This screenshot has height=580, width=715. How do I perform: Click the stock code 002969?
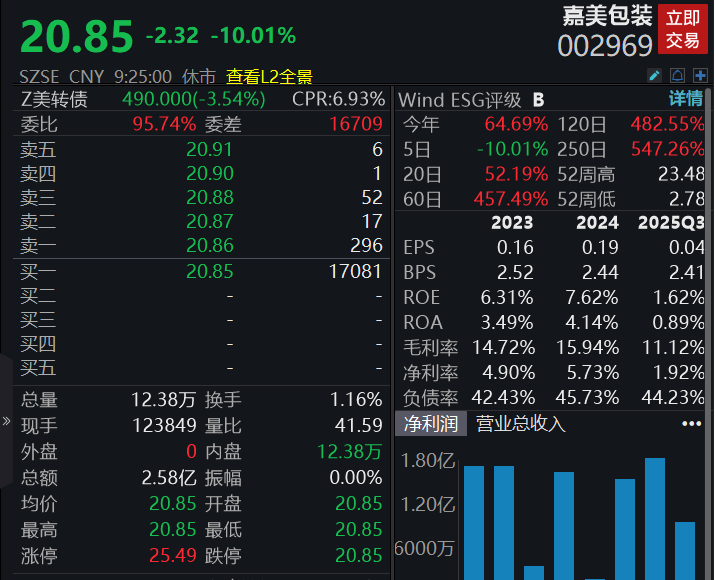(604, 46)
